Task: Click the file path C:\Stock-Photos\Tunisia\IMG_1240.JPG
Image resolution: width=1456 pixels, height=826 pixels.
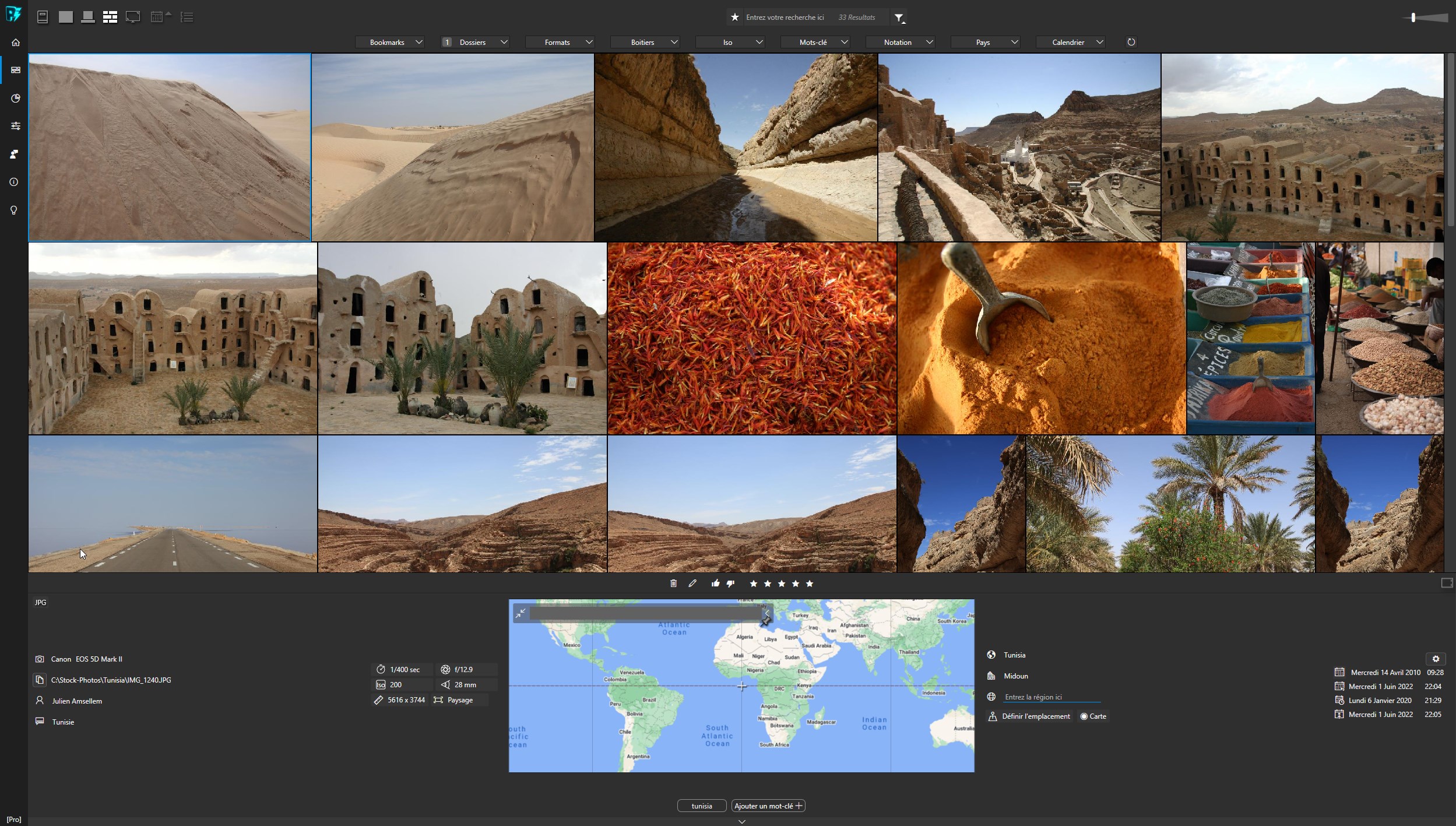Action: click(x=111, y=680)
